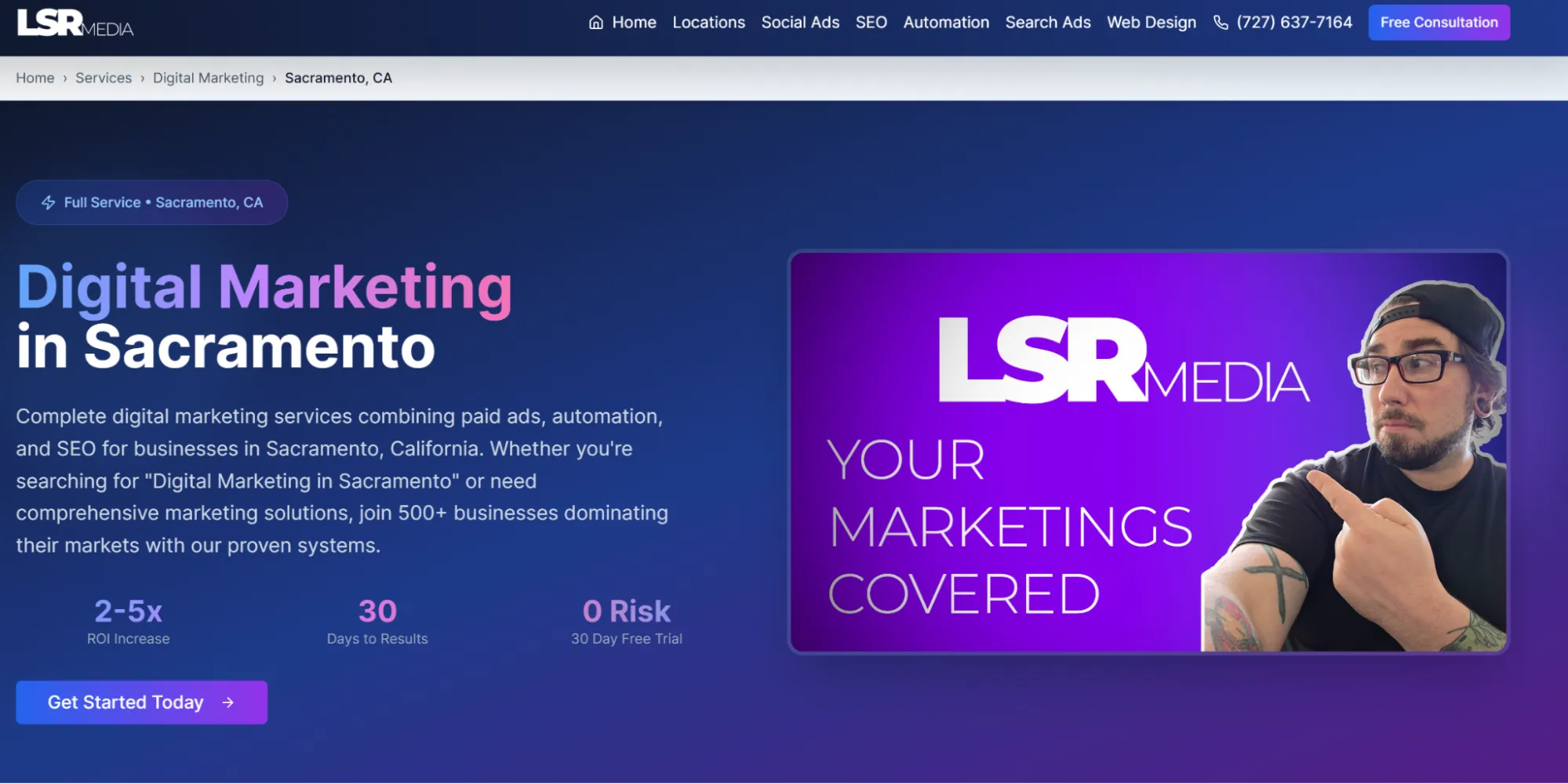Image resolution: width=1568 pixels, height=784 pixels.
Task: Click the 2-5x ROI stat value
Action: [128, 611]
